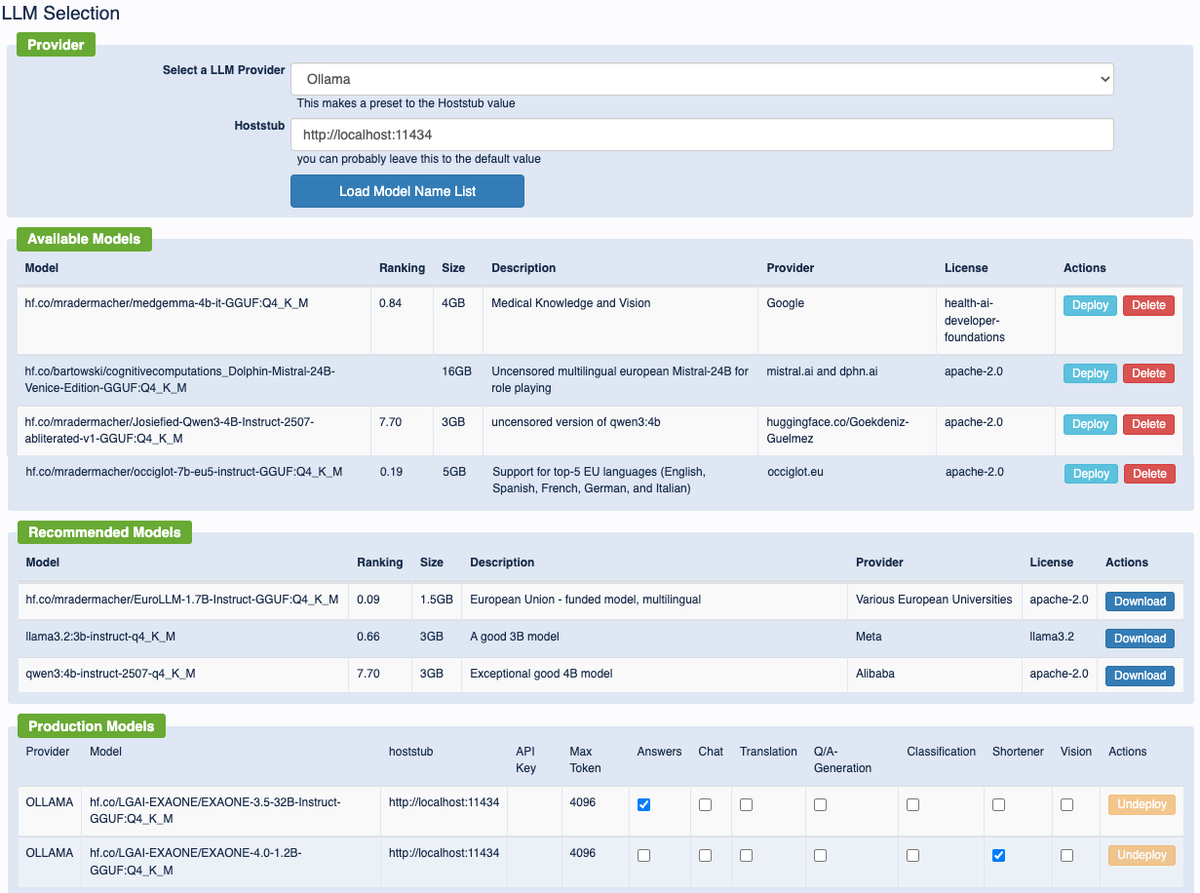The width and height of the screenshot is (1200, 893).
Task: Click the 0.84 ranking value
Action: tap(390, 303)
